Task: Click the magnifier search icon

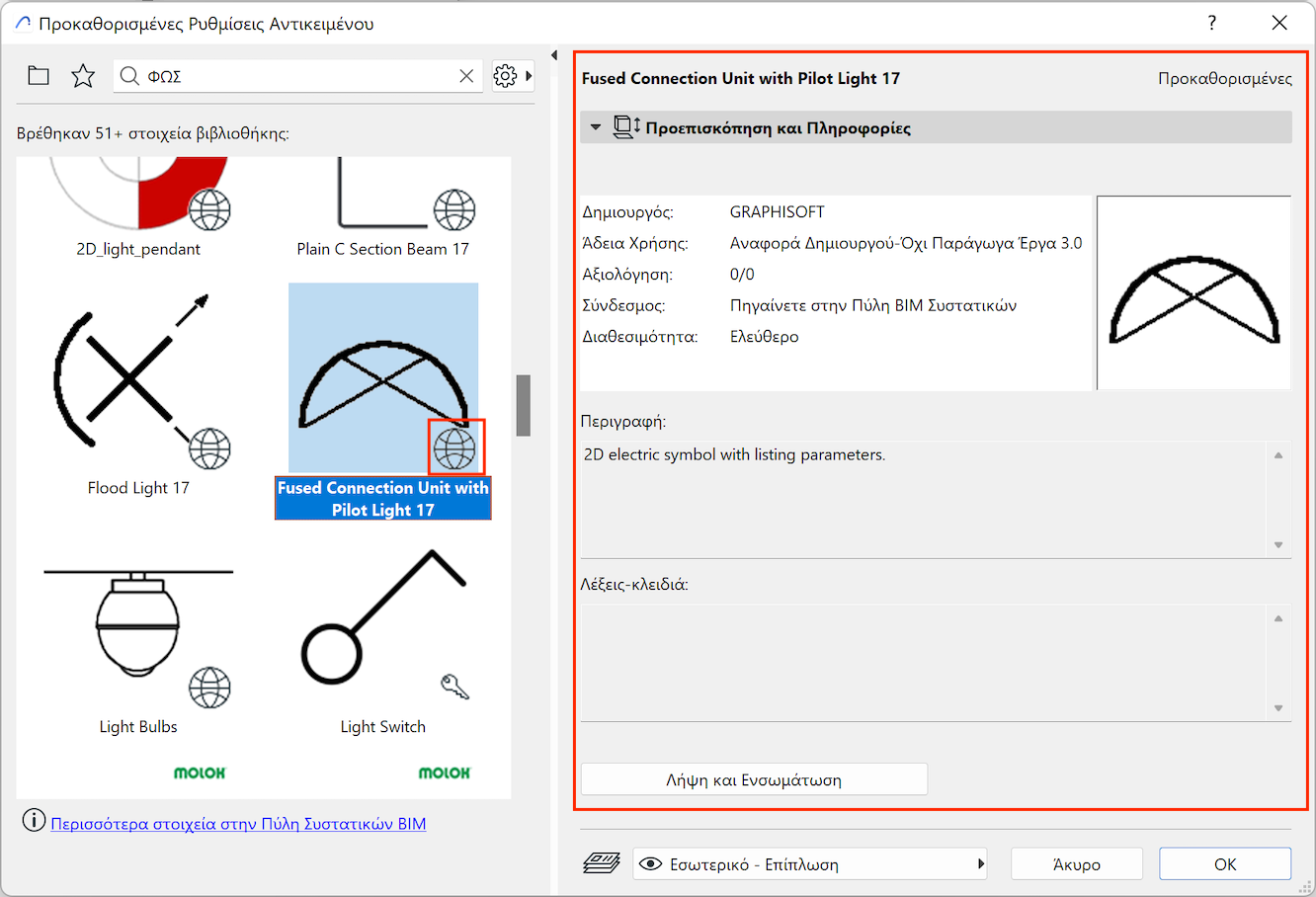Action: coord(129,76)
